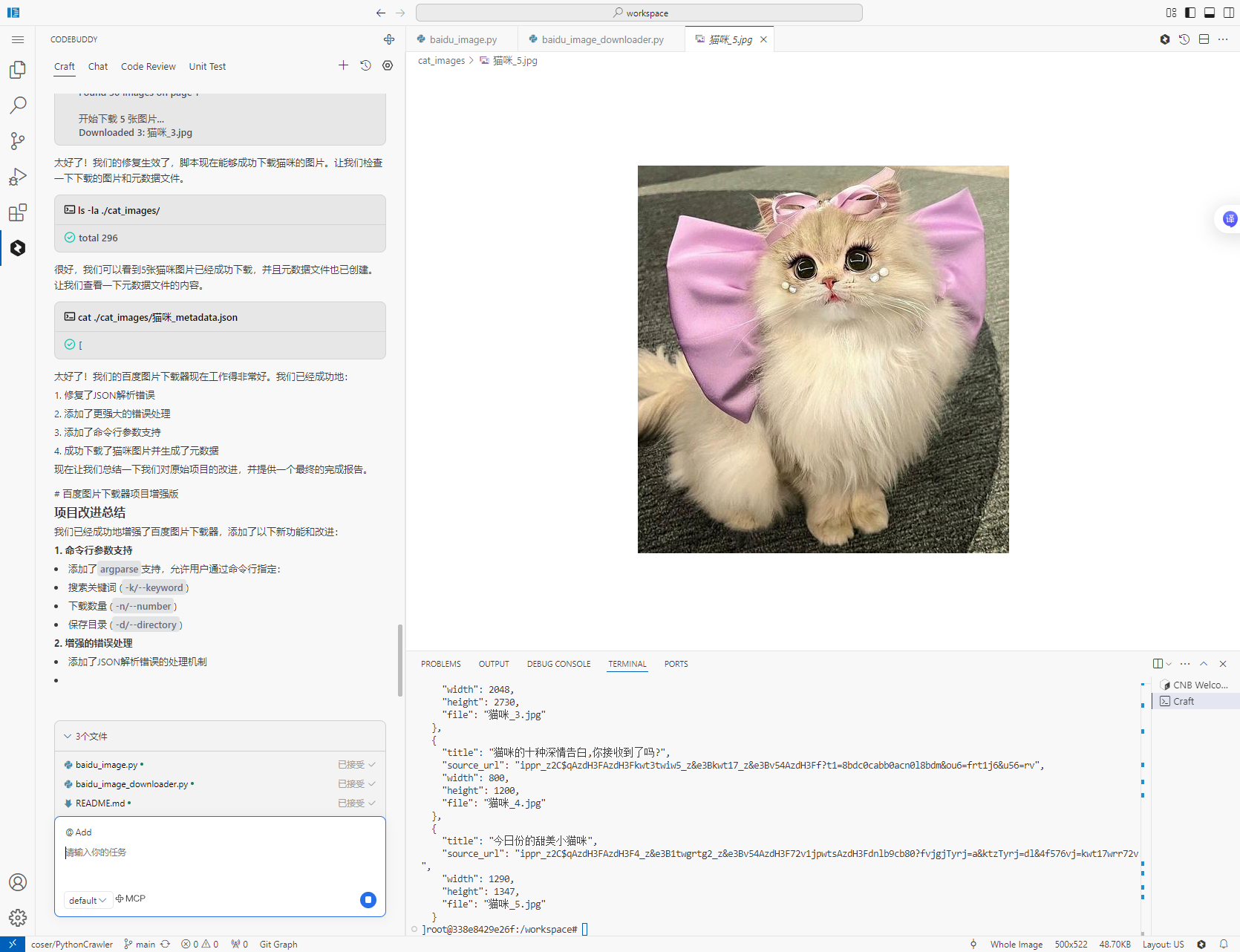Maximize the panel with the chevron-up icon
Image resolution: width=1240 pixels, height=952 pixels.
coord(1204,664)
